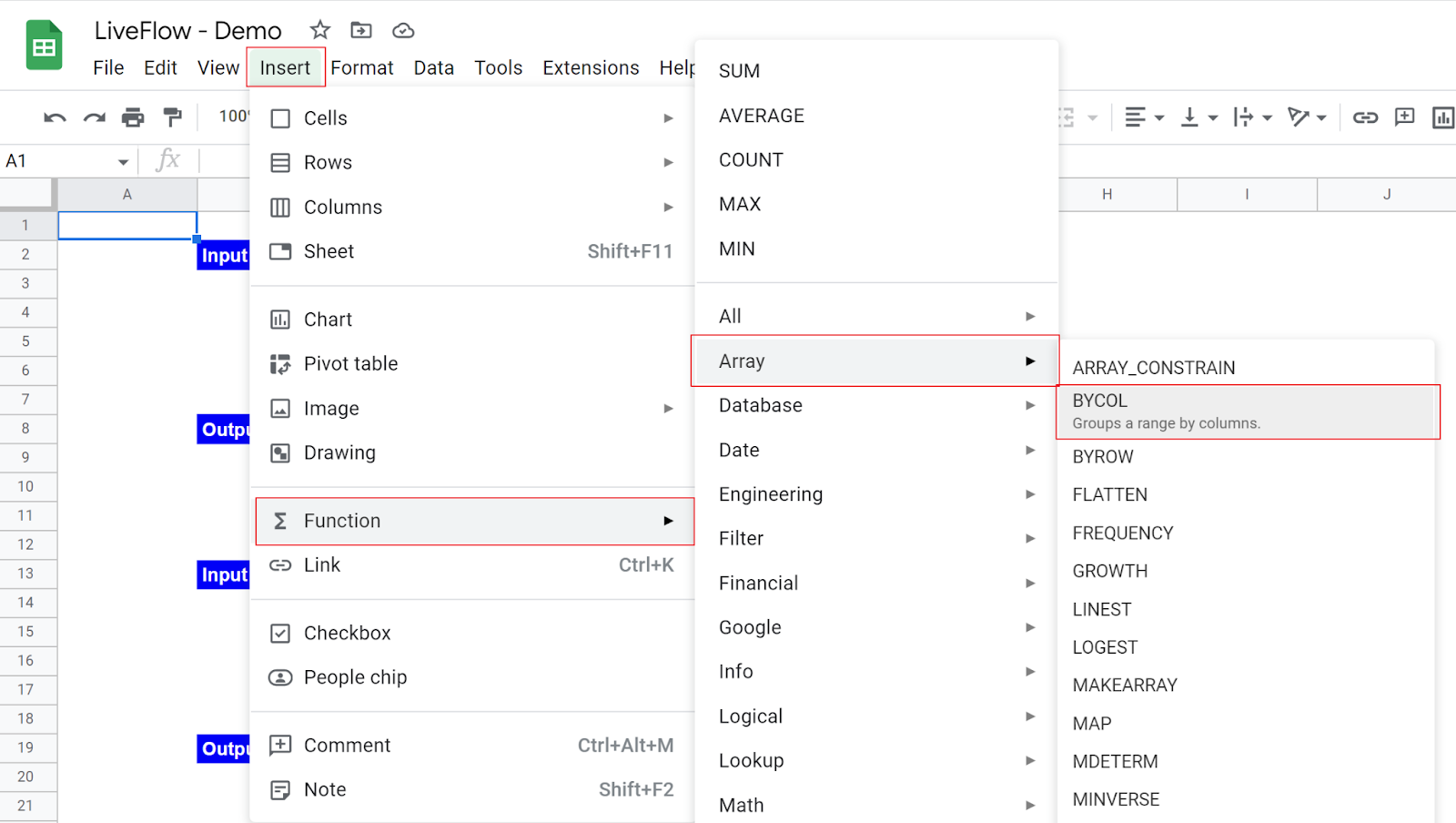The width and height of the screenshot is (1456, 823).
Task: Choose the BYROW function
Action: (1246, 457)
